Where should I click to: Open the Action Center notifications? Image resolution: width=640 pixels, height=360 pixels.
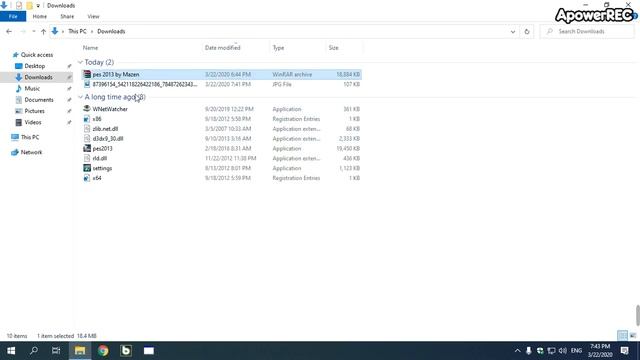pyautogui.click(x=624, y=351)
